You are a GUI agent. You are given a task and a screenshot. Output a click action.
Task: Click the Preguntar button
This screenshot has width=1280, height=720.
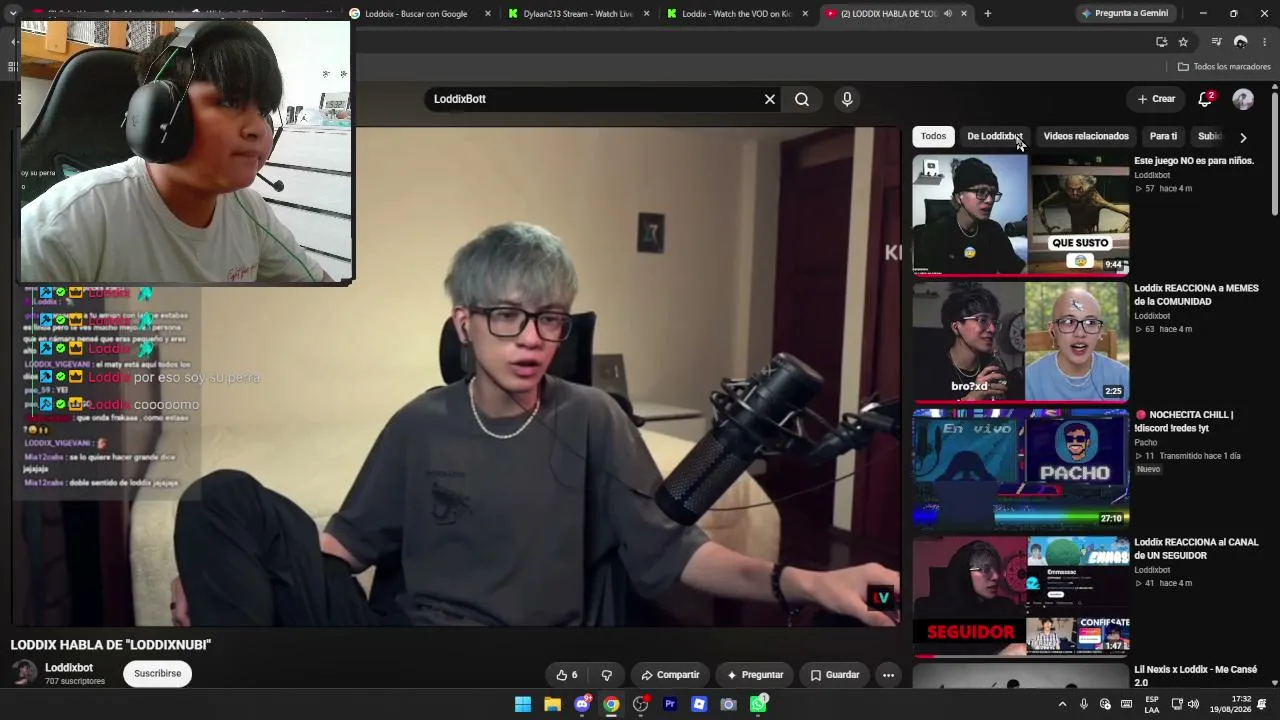[x=755, y=675]
